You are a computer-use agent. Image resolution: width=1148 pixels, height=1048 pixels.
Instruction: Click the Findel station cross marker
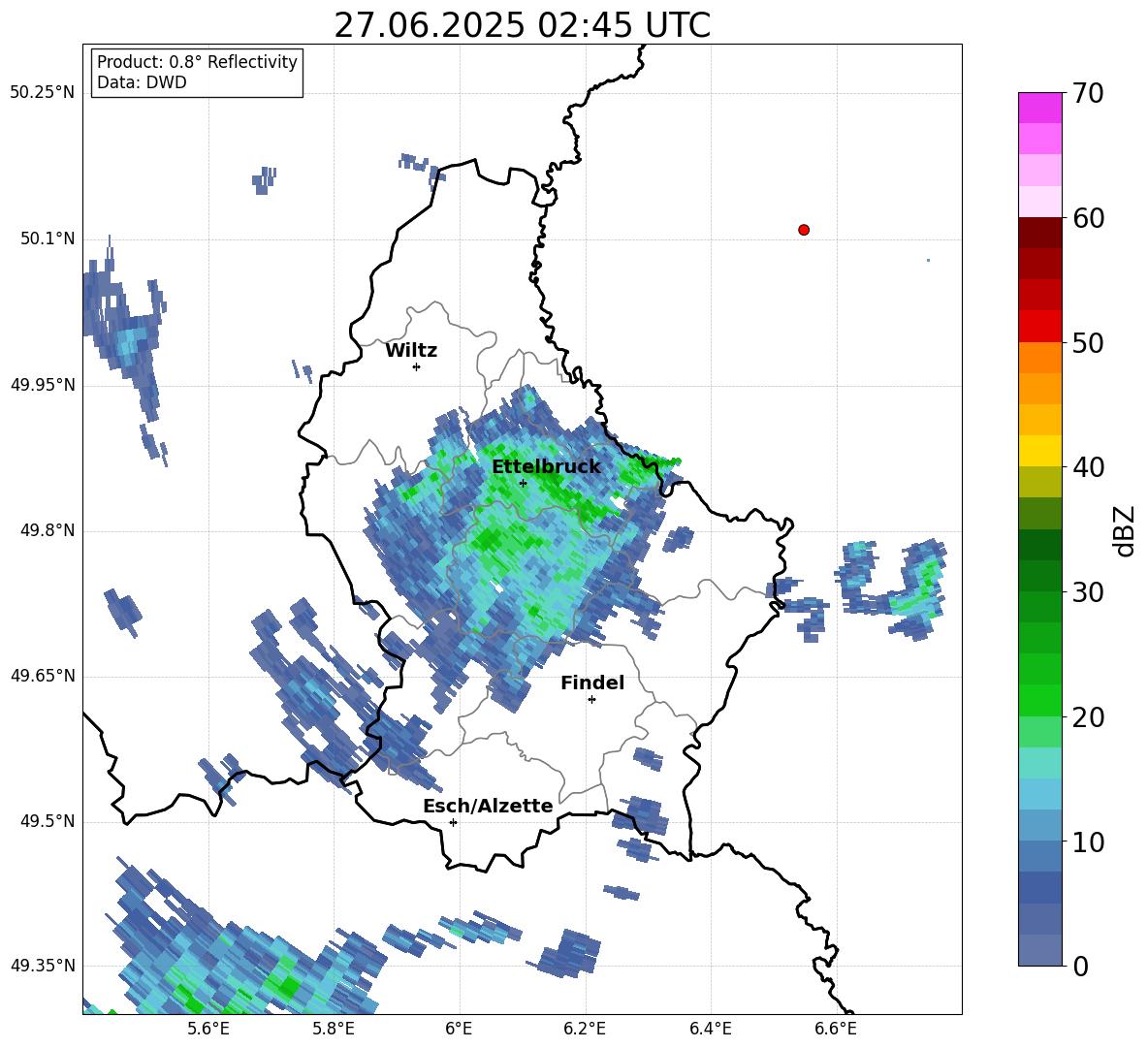(x=591, y=700)
